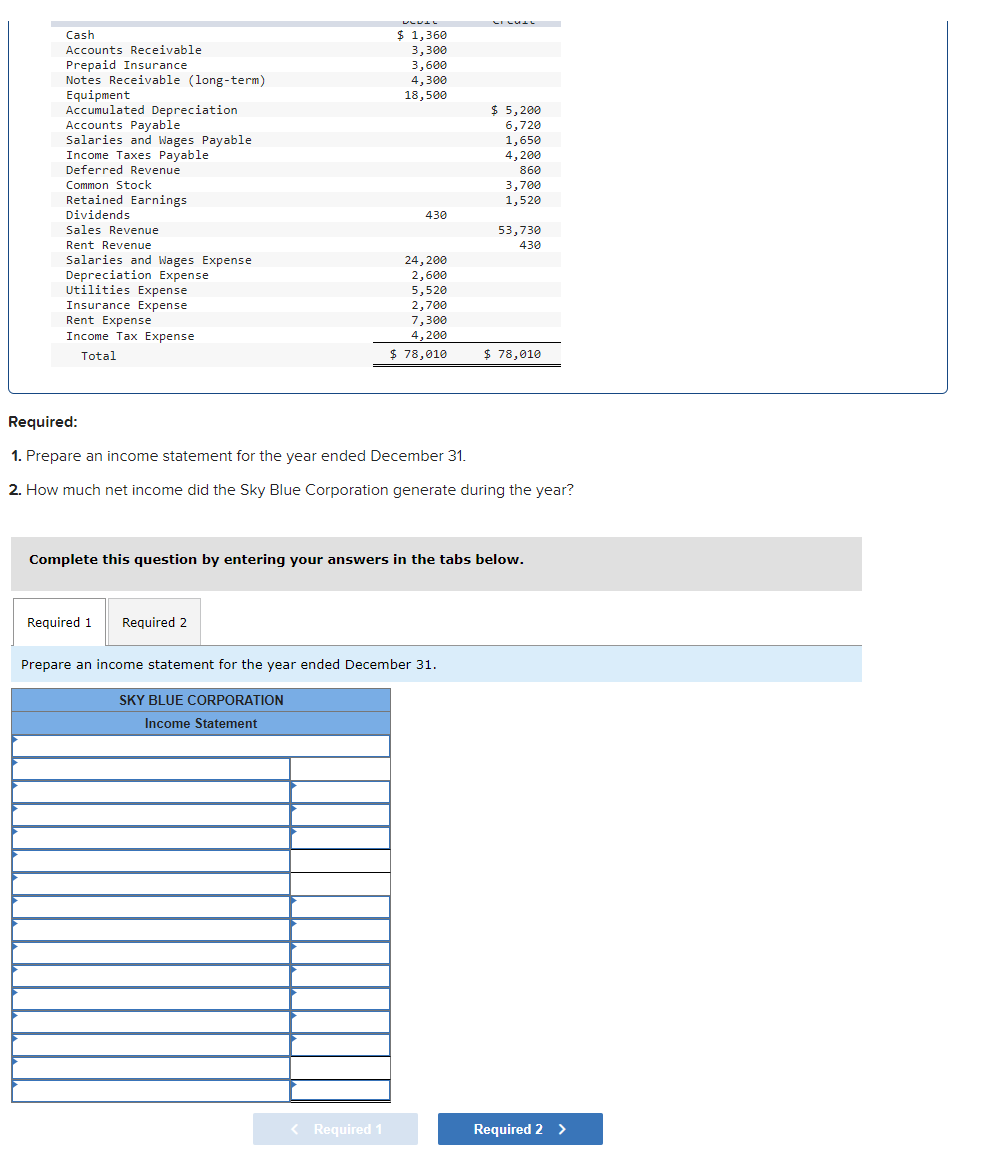Expand the second label row dropdown of the statement
This screenshot has height=1152, width=1006.
(150, 791)
